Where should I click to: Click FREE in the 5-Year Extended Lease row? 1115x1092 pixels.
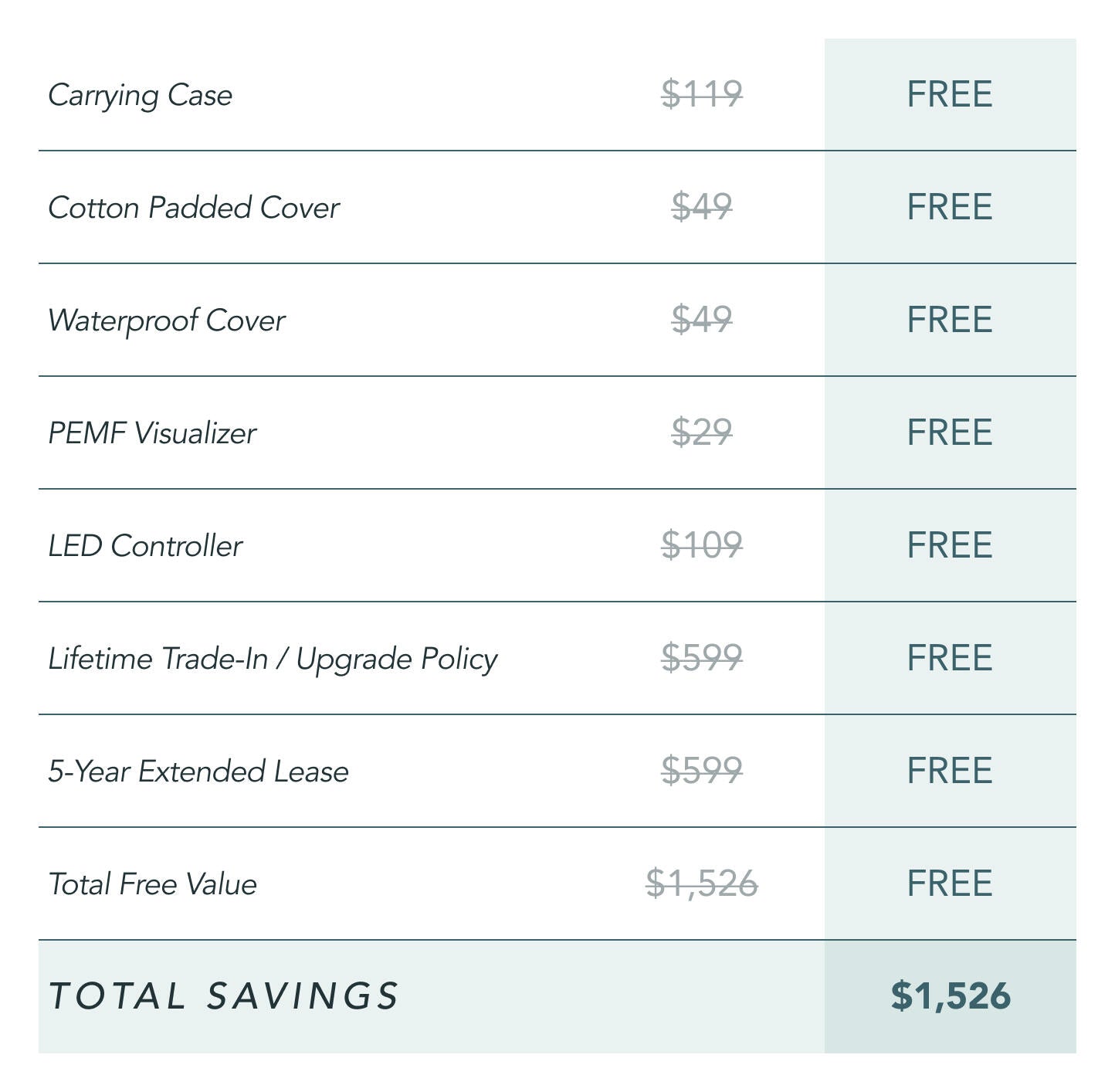tap(950, 771)
